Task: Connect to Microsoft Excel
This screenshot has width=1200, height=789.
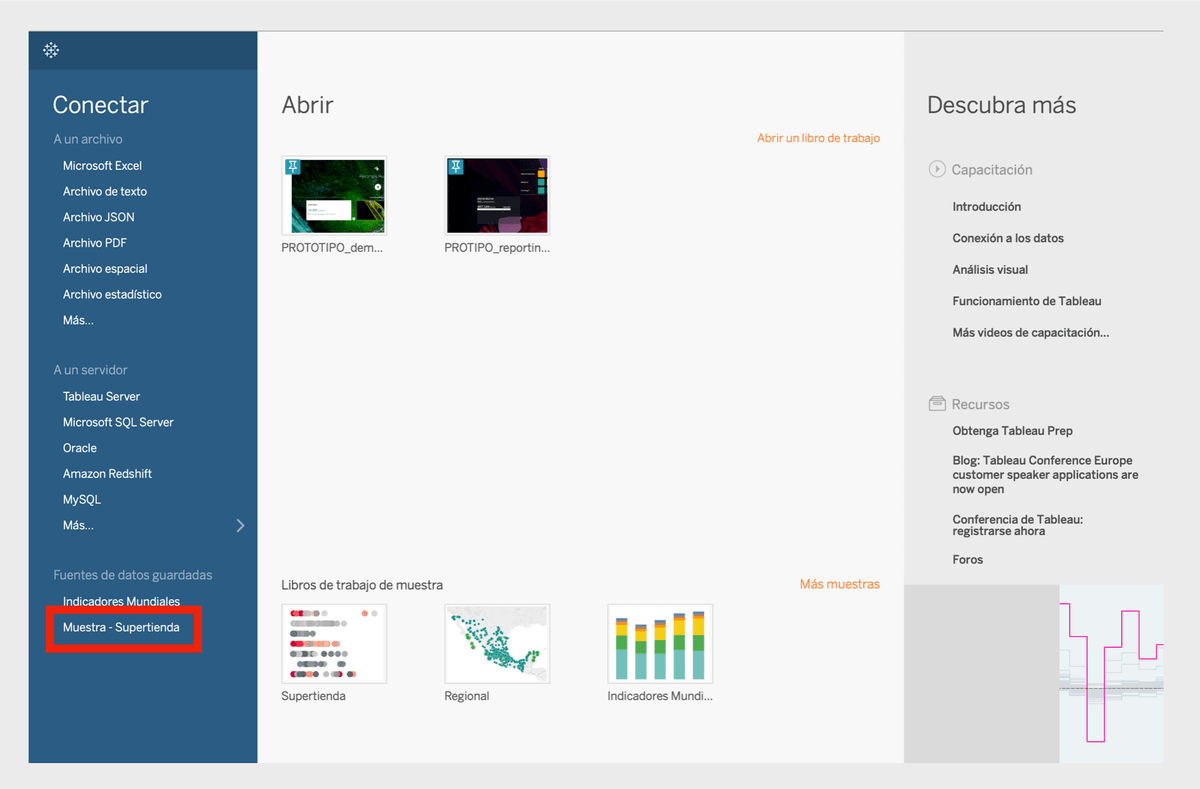Action: click(x=103, y=166)
